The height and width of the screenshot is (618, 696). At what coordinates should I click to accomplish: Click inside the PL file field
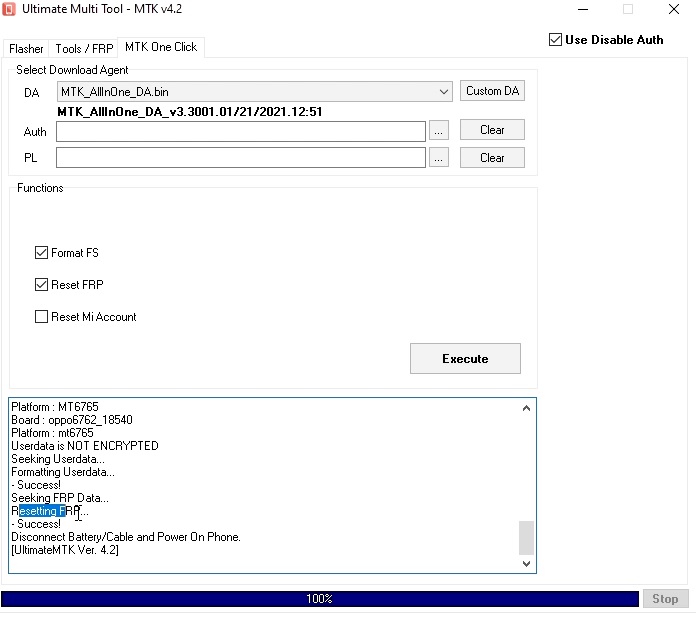(x=241, y=158)
